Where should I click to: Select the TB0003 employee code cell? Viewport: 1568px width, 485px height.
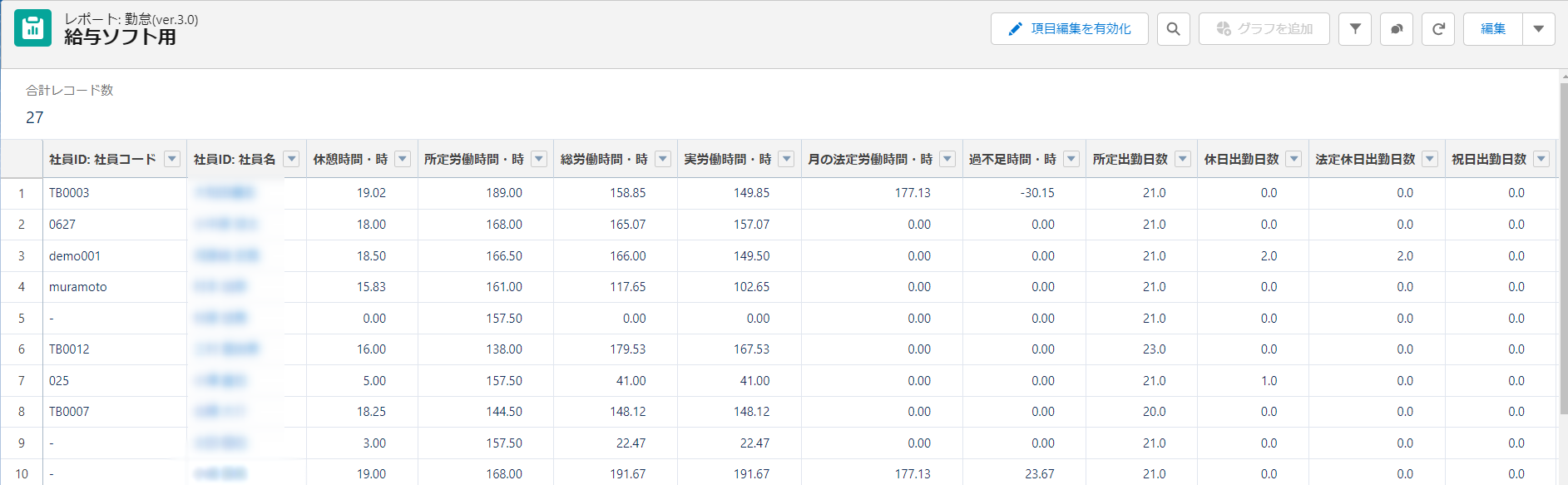(69, 193)
